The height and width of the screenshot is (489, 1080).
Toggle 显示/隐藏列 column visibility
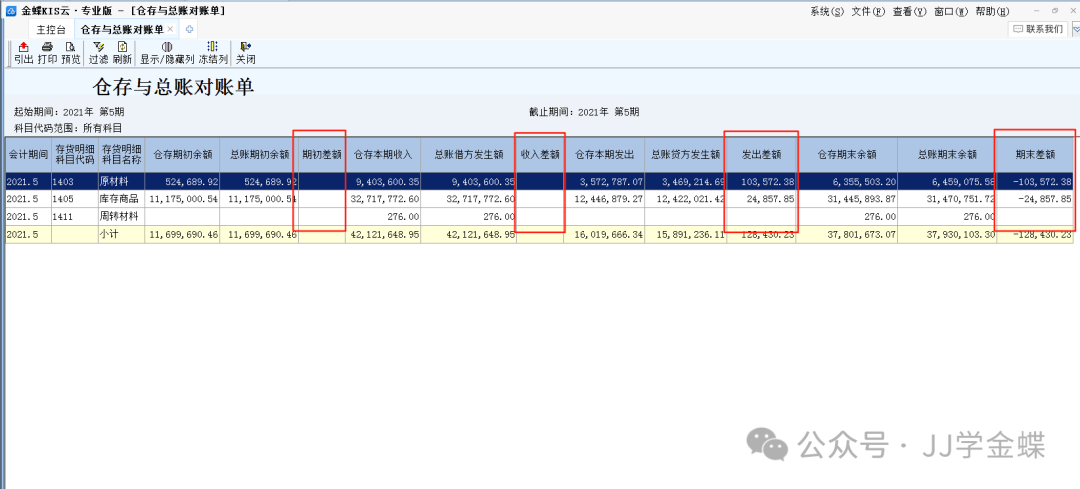point(166,53)
